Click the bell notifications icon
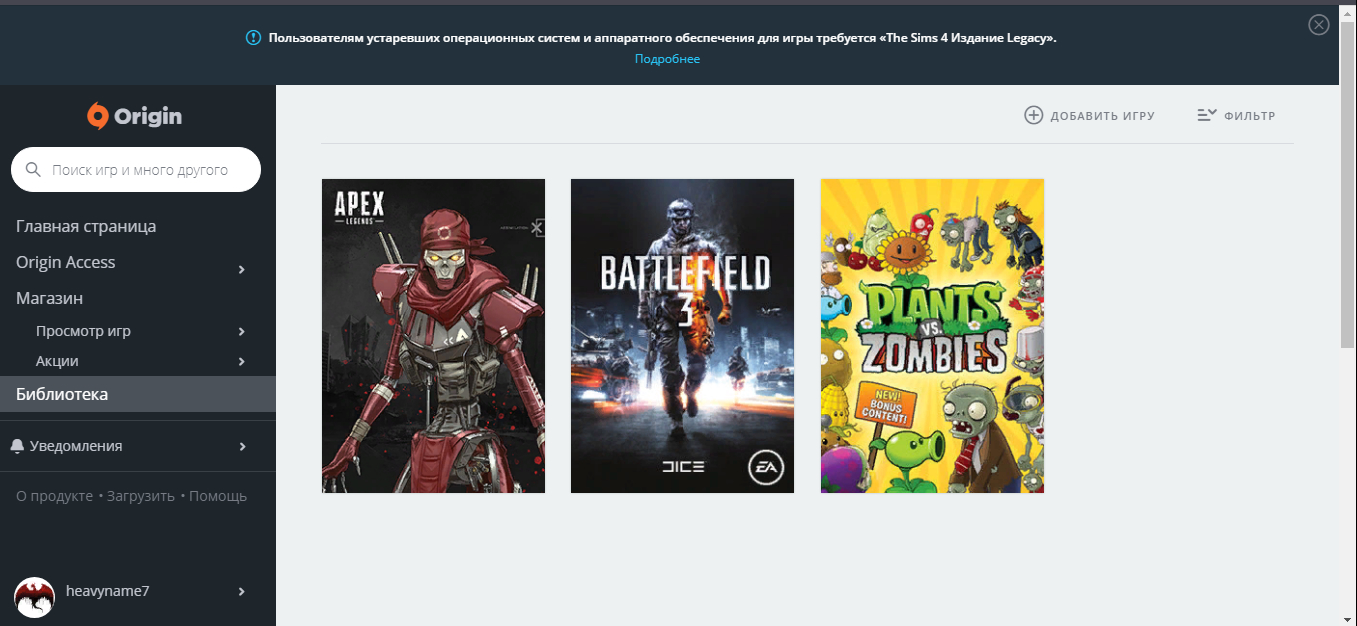The width and height of the screenshot is (1357, 626). pyautogui.click(x=17, y=446)
